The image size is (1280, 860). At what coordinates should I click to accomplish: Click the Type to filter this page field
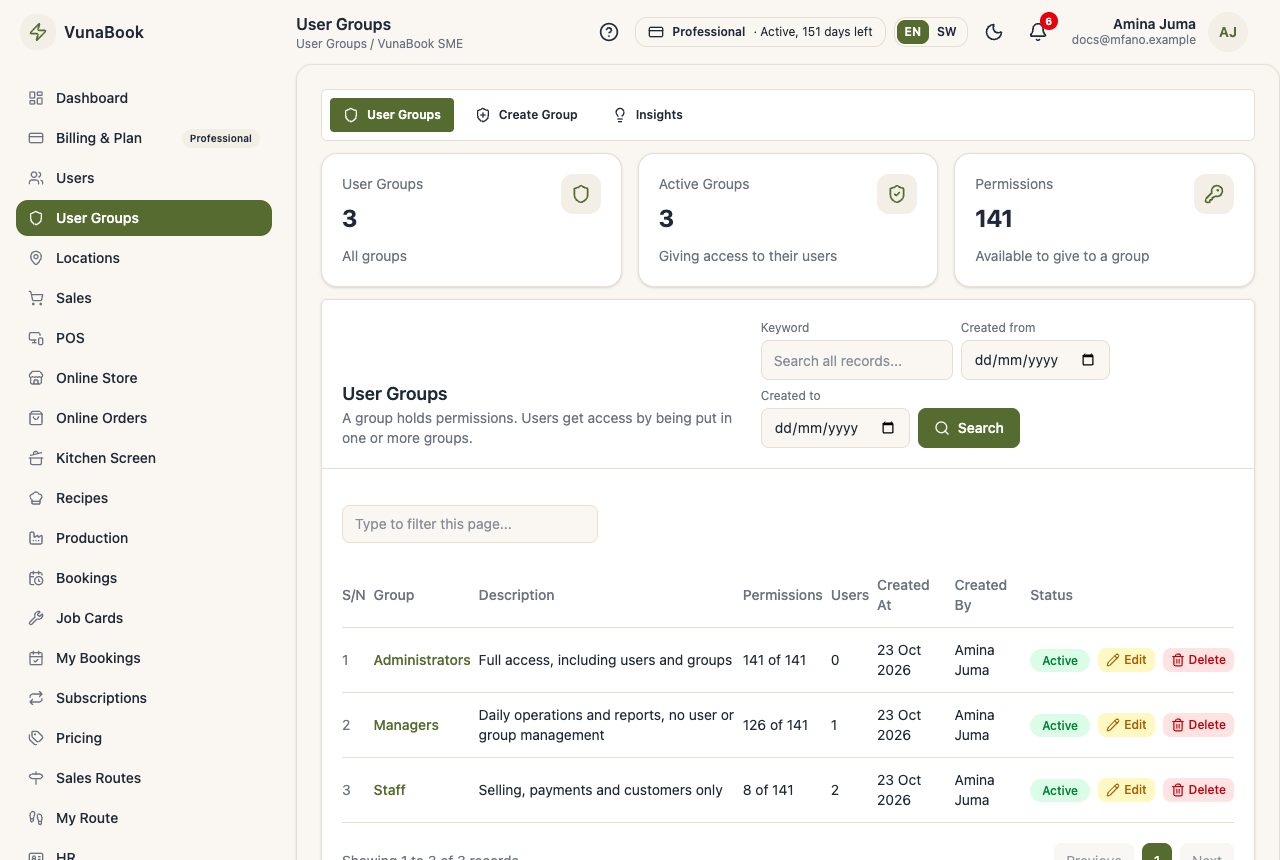pyautogui.click(x=470, y=524)
